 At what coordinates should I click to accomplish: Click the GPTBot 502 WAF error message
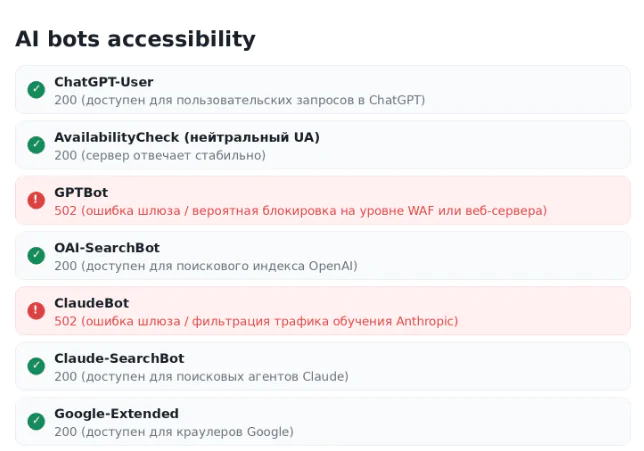pos(301,211)
